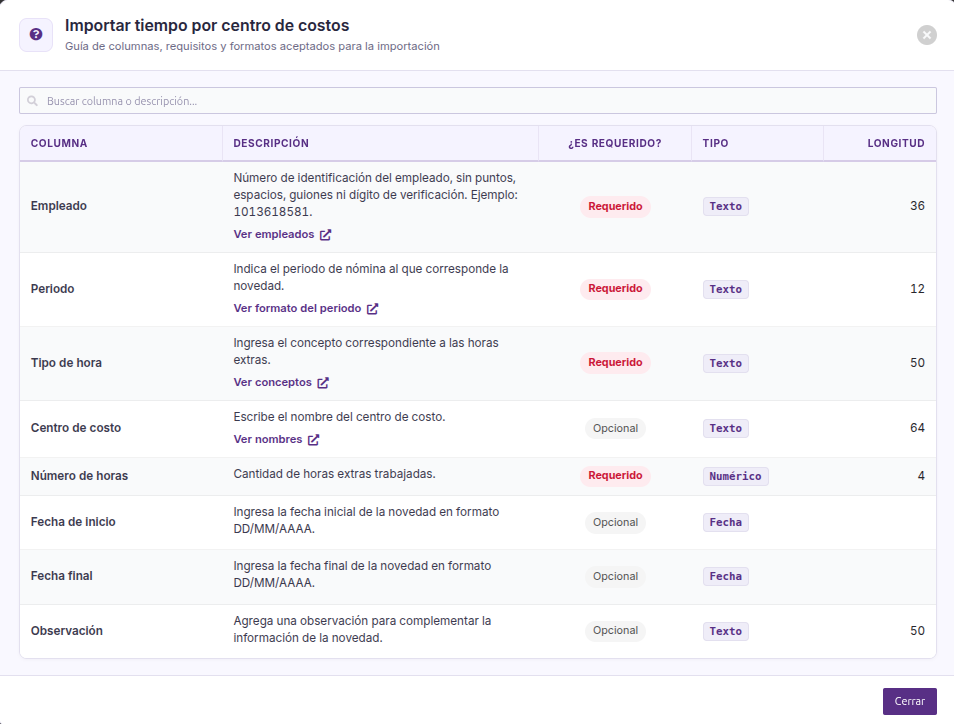The image size is (954, 724).
Task: Click the Texto type tag in Tipo de hora row
Action: tap(725, 363)
